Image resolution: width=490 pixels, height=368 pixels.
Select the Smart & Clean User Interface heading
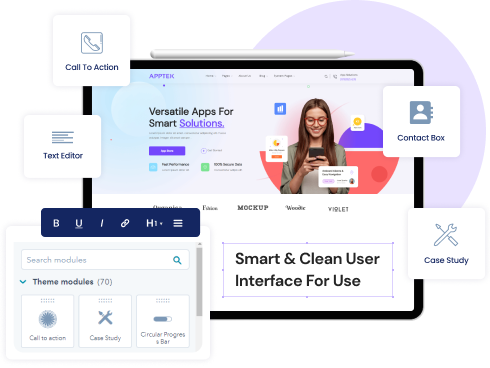point(307,270)
